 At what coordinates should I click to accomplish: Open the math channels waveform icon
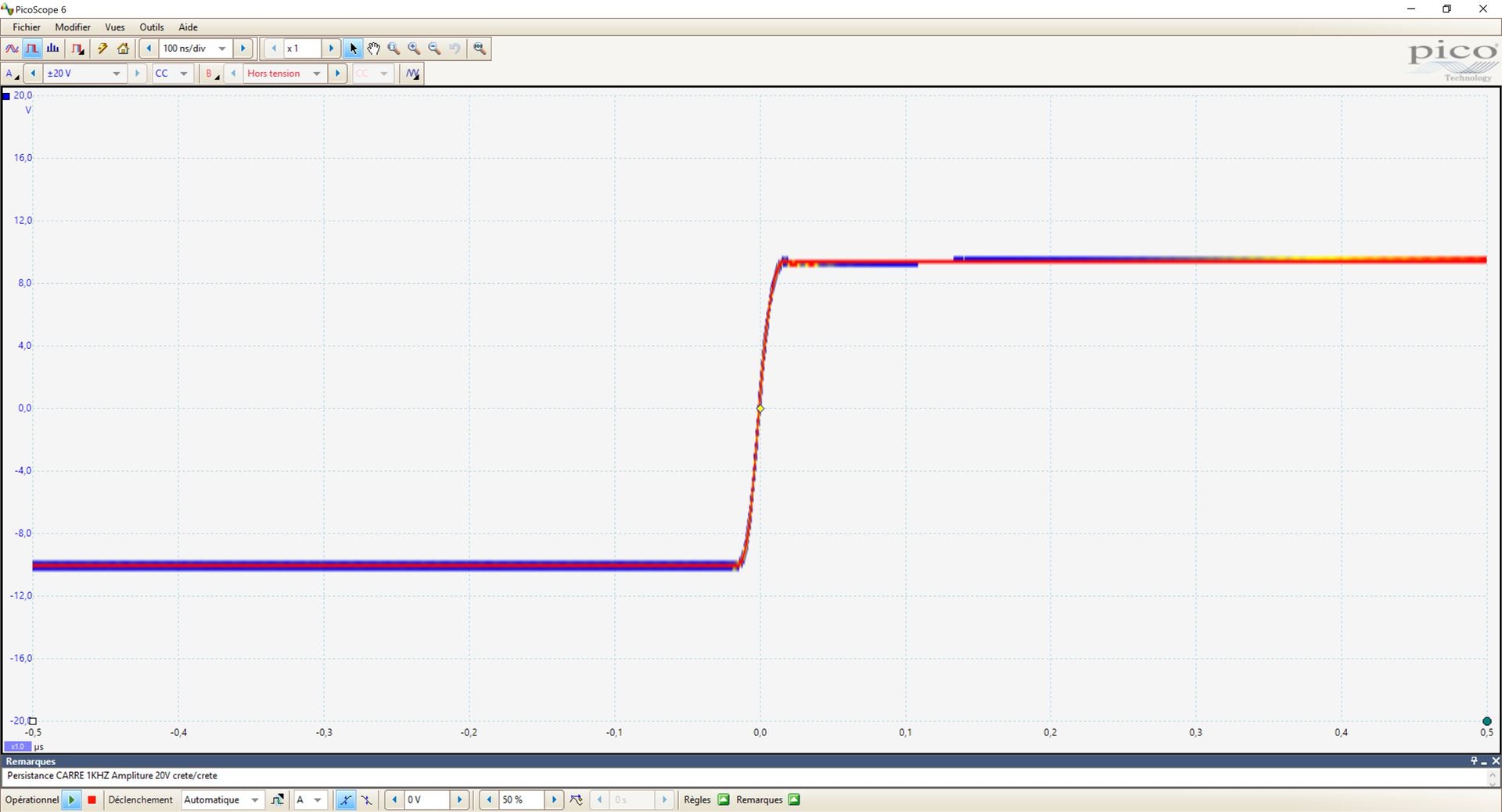coord(412,74)
